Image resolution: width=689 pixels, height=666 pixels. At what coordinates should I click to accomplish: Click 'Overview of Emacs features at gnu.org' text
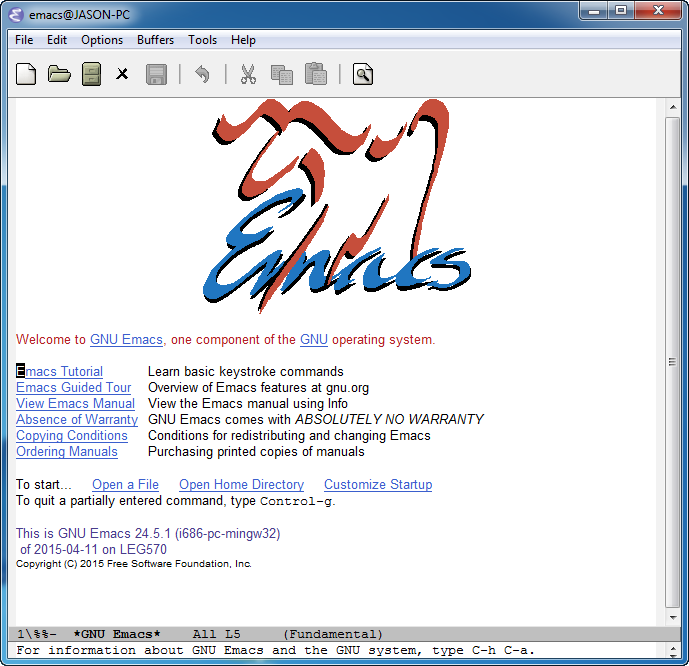coord(258,387)
